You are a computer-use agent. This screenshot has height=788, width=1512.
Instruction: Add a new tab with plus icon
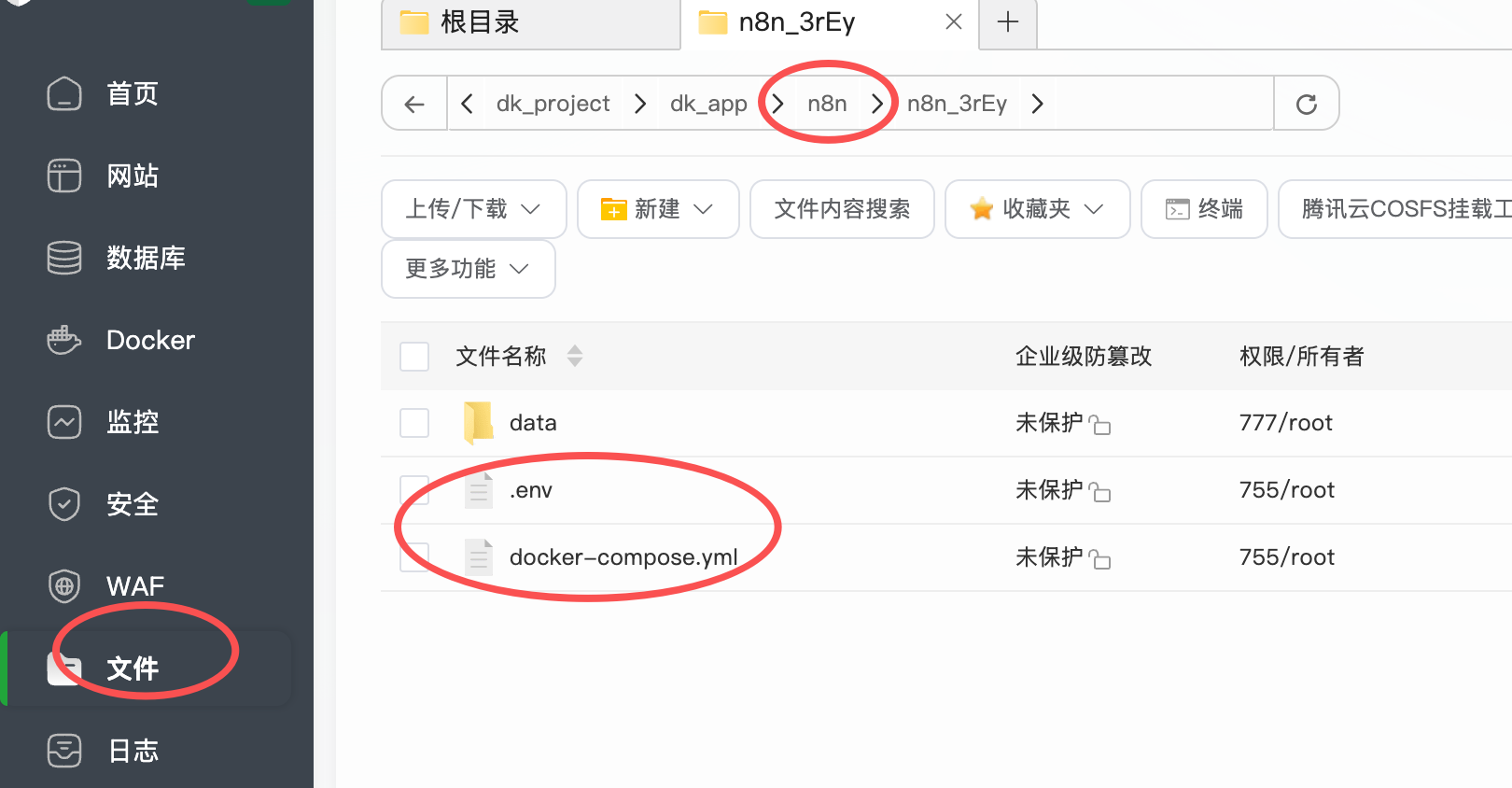coord(1008,22)
